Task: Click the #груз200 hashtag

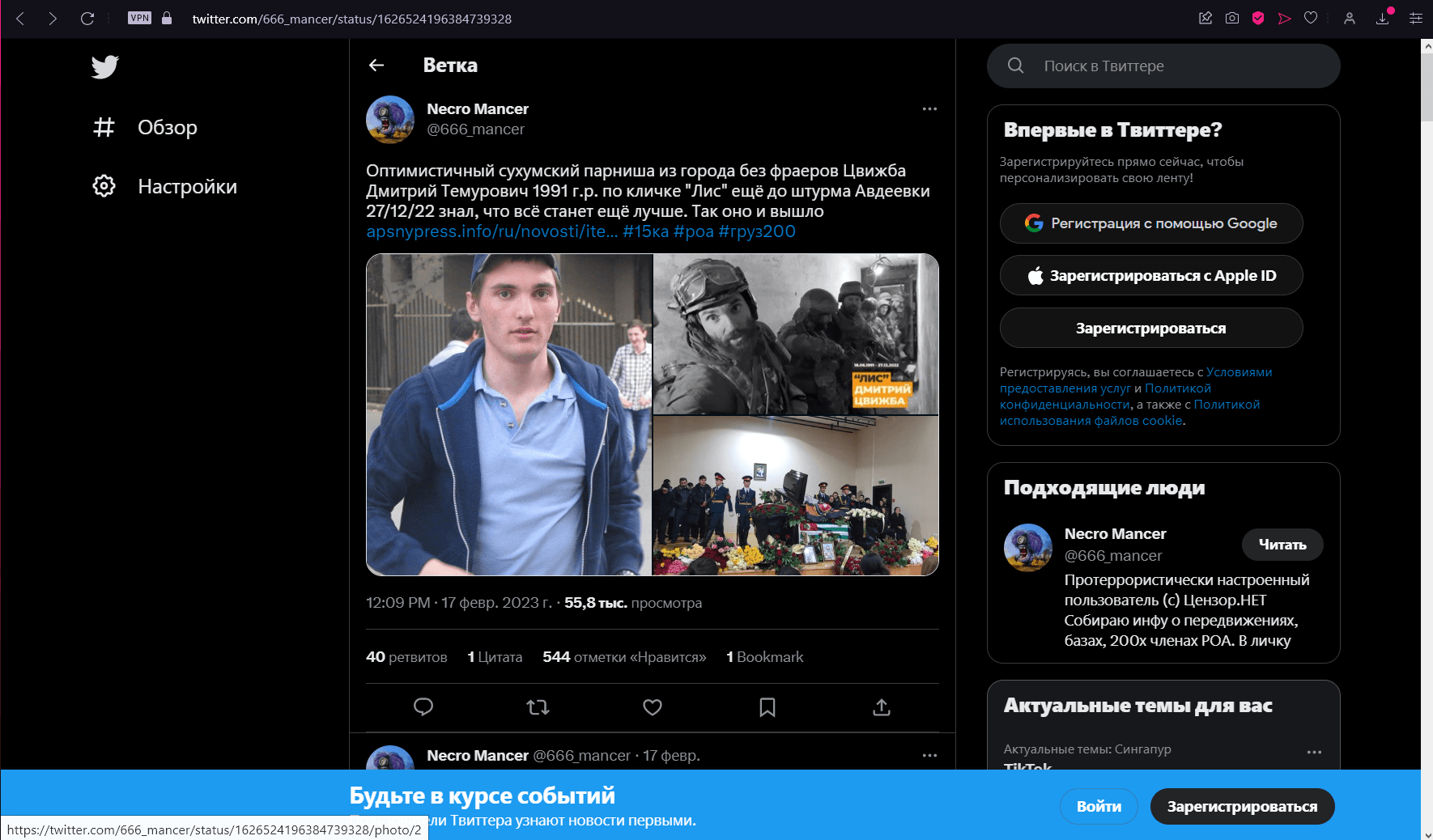Action: pyautogui.click(x=757, y=231)
